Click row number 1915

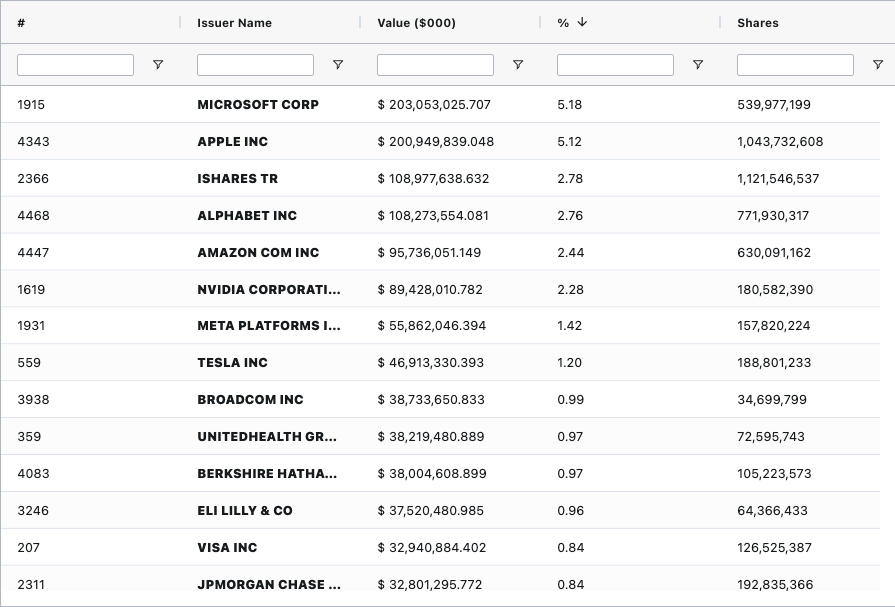tap(31, 104)
